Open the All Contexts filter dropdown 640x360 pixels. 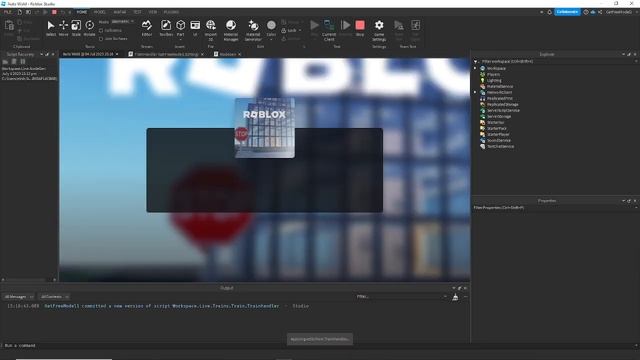54,297
